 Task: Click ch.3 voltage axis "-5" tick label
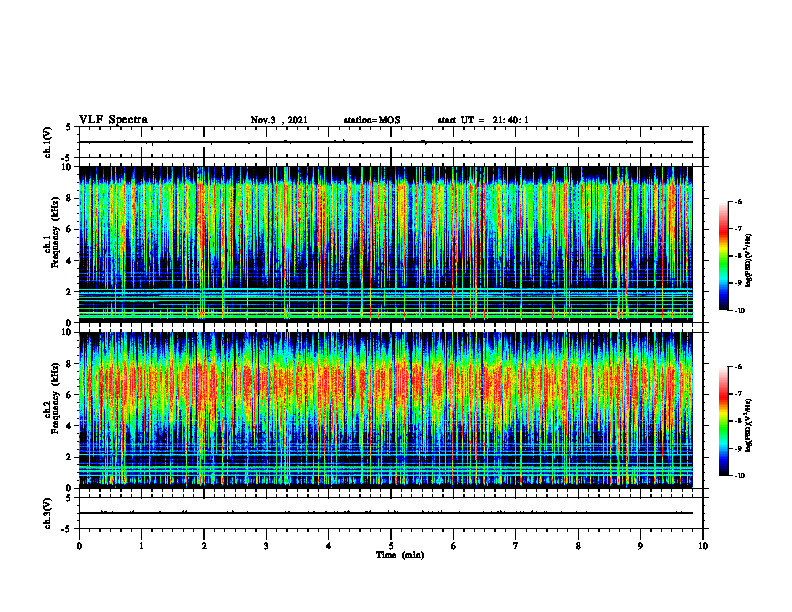point(68,529)
